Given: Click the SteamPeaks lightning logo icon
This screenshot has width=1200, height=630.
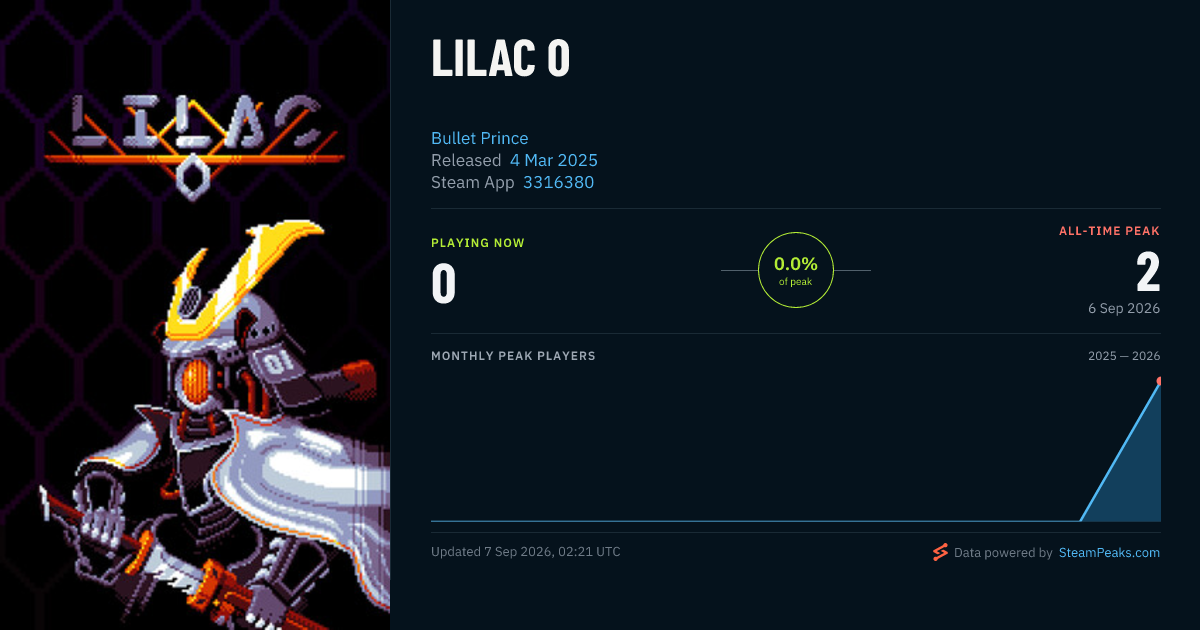Looking at the screenshot, I should pyautogui.click(x=940, y=552).
